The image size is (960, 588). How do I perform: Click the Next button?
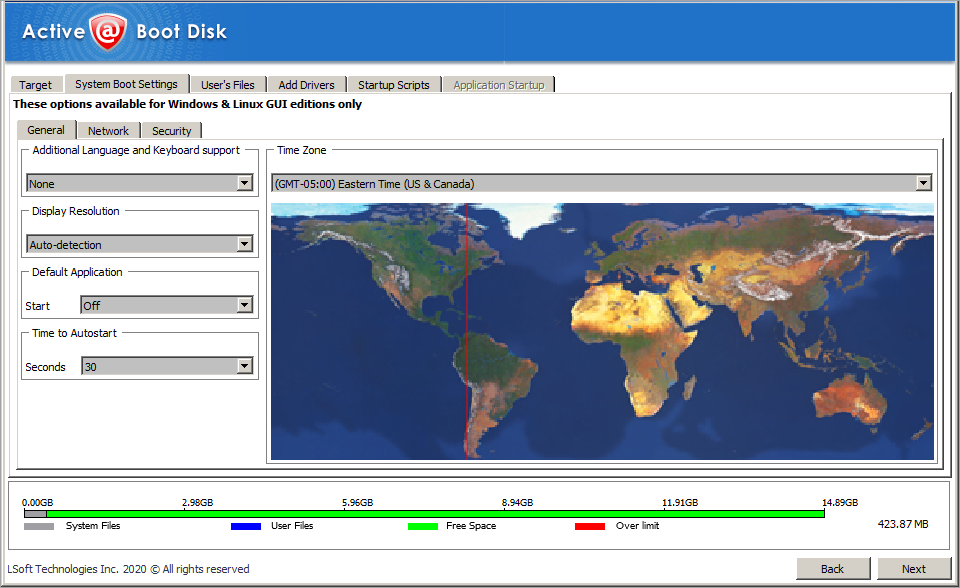pos(914,568)
